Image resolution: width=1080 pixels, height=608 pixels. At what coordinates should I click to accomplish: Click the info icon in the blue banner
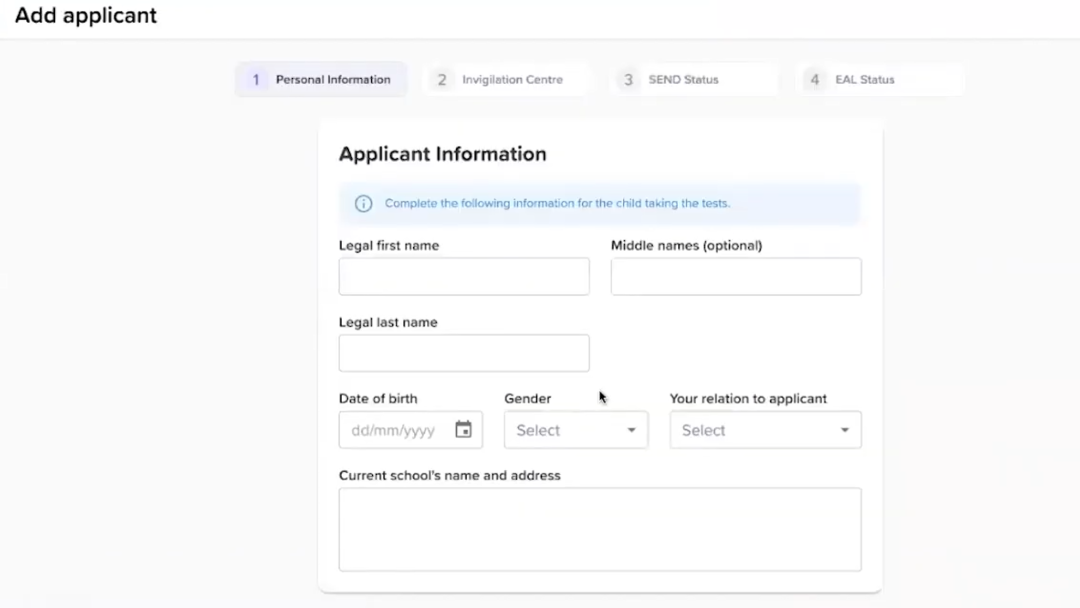(363, 204)
